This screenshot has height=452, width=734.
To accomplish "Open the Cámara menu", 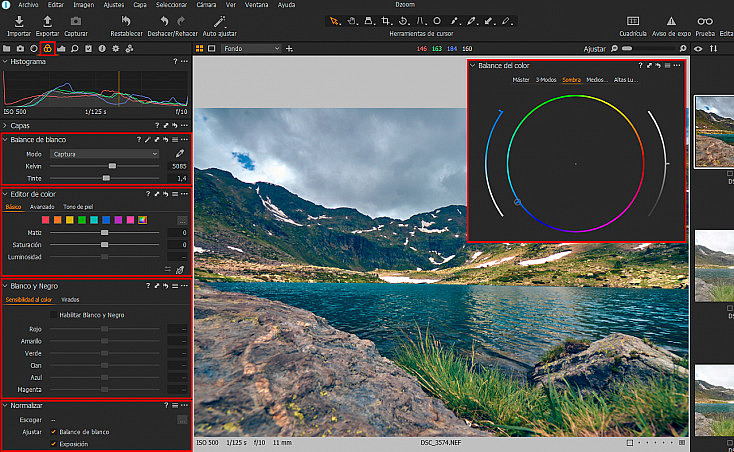I will click(206, 5).
